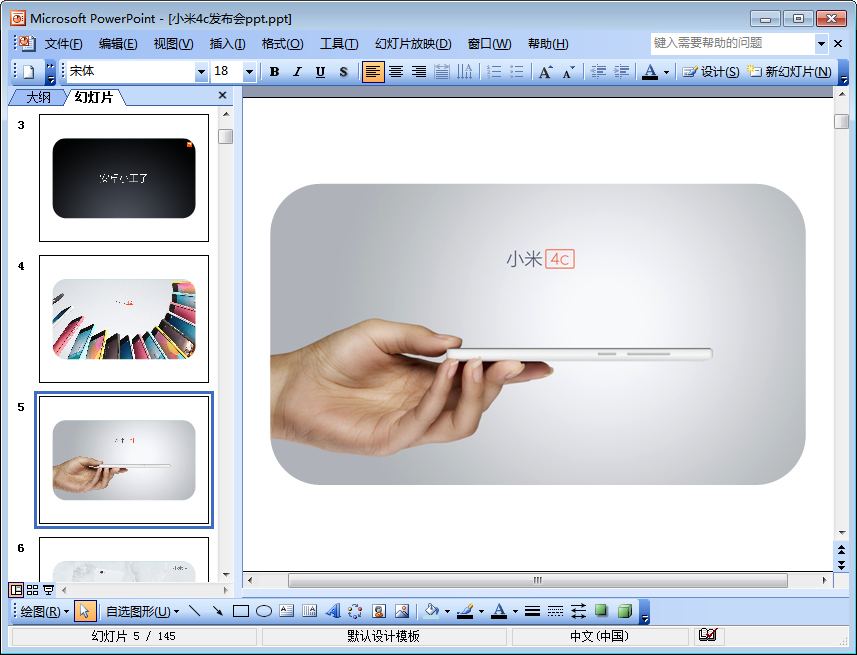Viewport: 857px width, 655px height.
Task: Switch to slide sorter view
Action: click(x=32, y=590)
